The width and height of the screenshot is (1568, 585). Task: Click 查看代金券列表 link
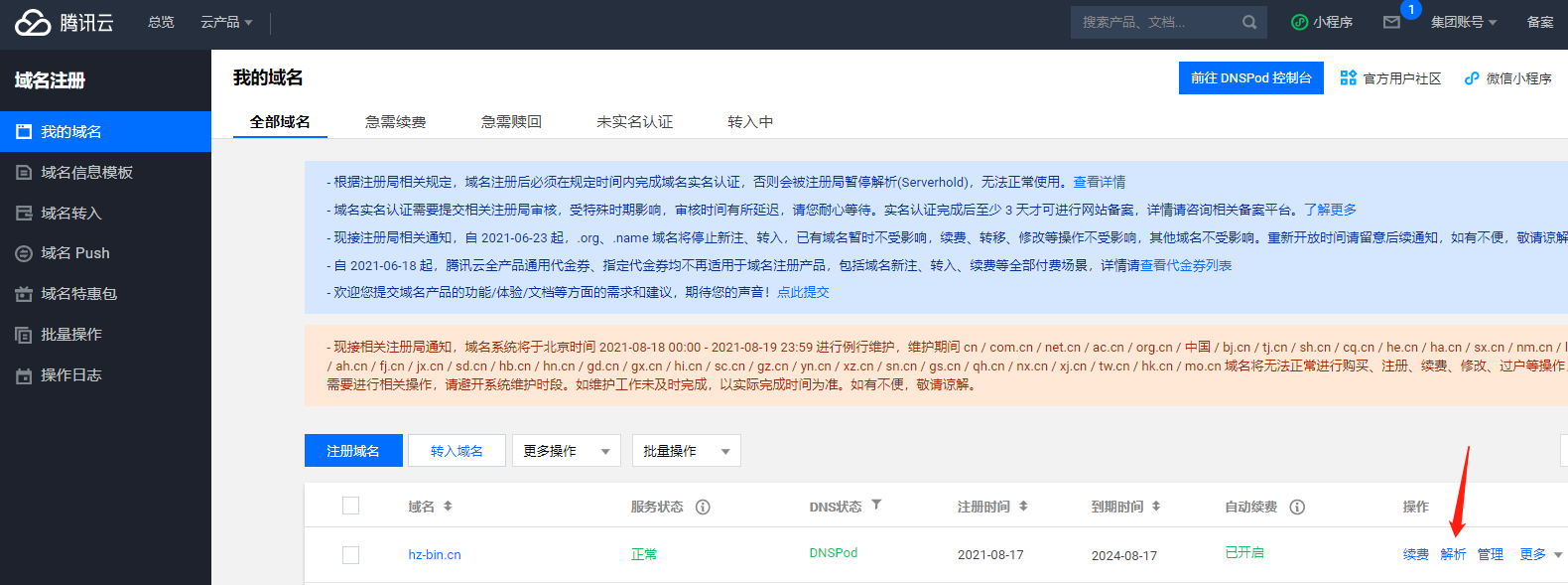[x=1186, y=265]
